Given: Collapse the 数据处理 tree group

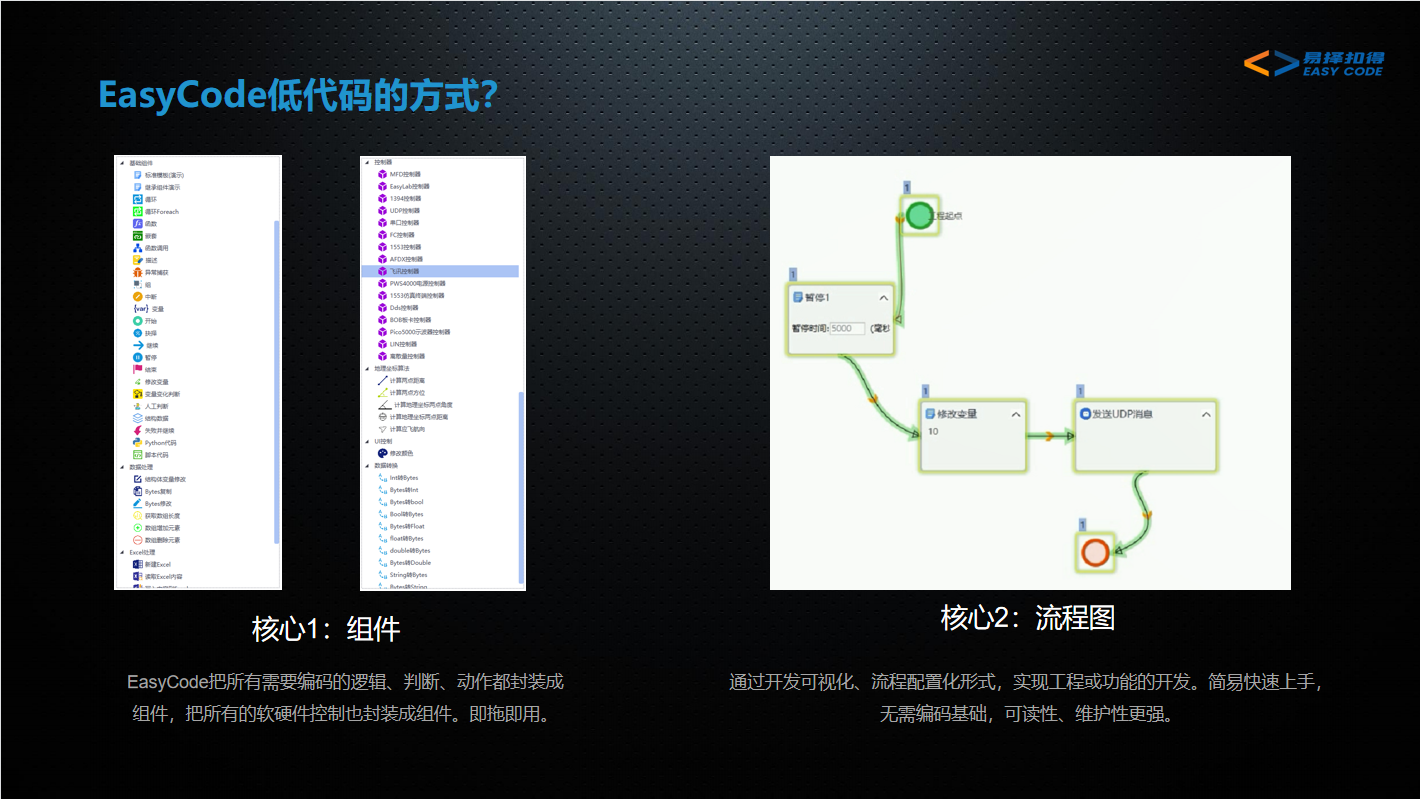Looking at the screenshot, I should (122, 467).
